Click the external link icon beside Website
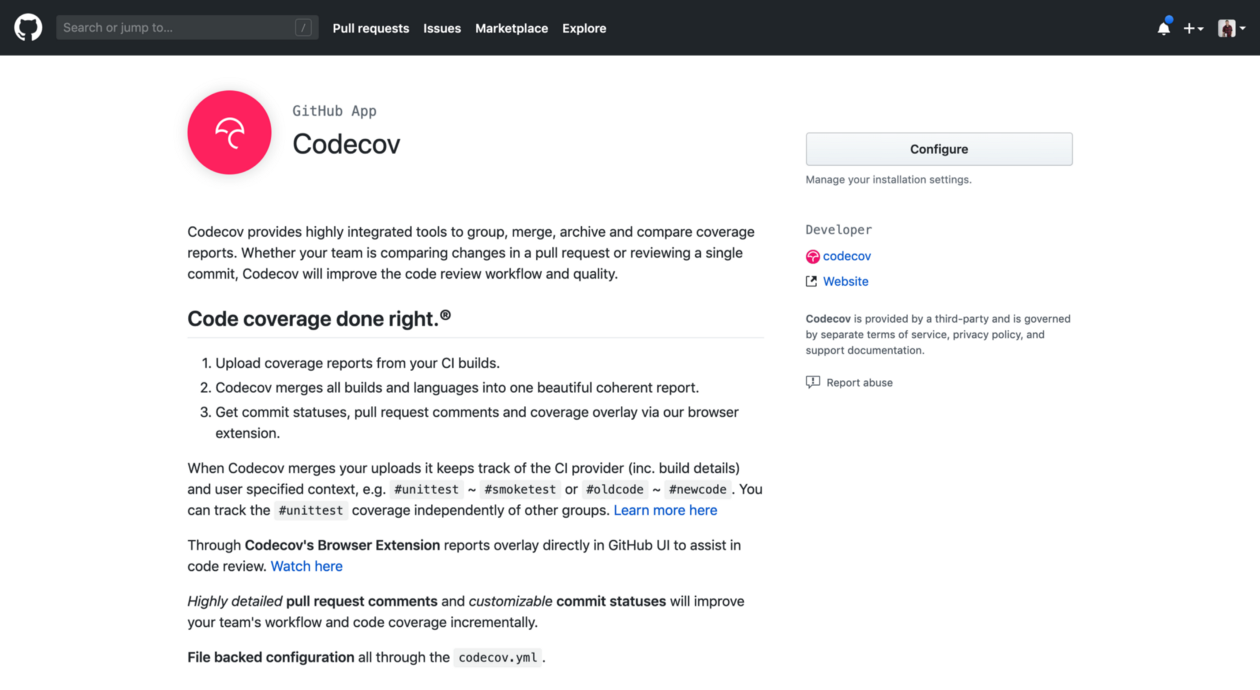The height and width of the screenshot is (690, 1260). (x=811, y=281)
